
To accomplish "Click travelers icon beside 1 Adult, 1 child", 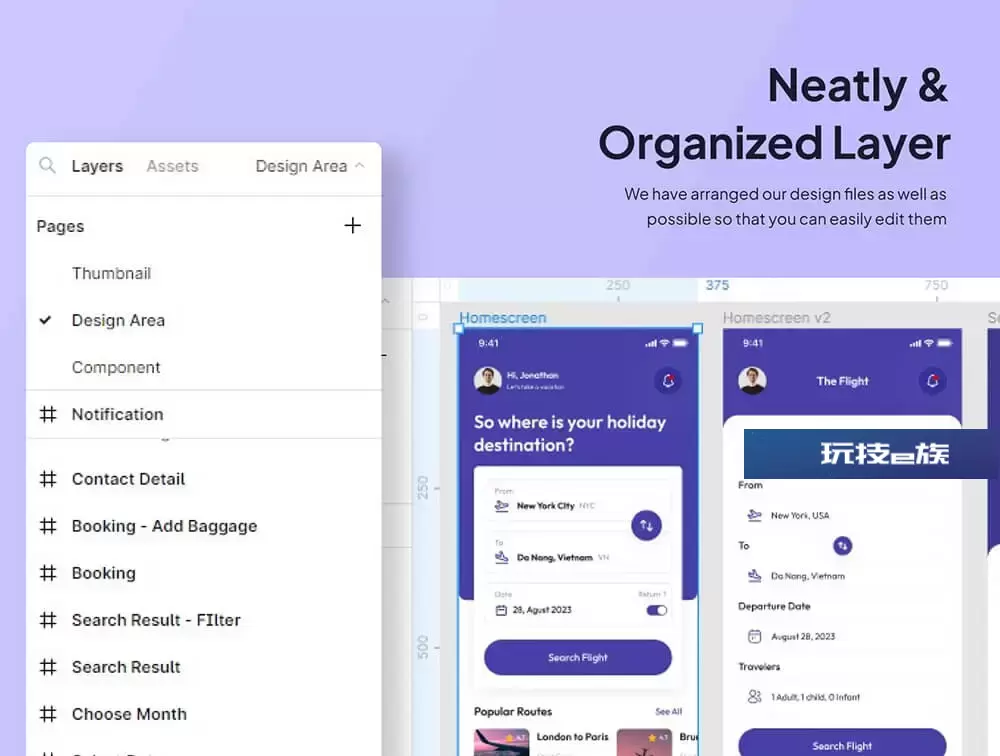I will pos(754,696).
